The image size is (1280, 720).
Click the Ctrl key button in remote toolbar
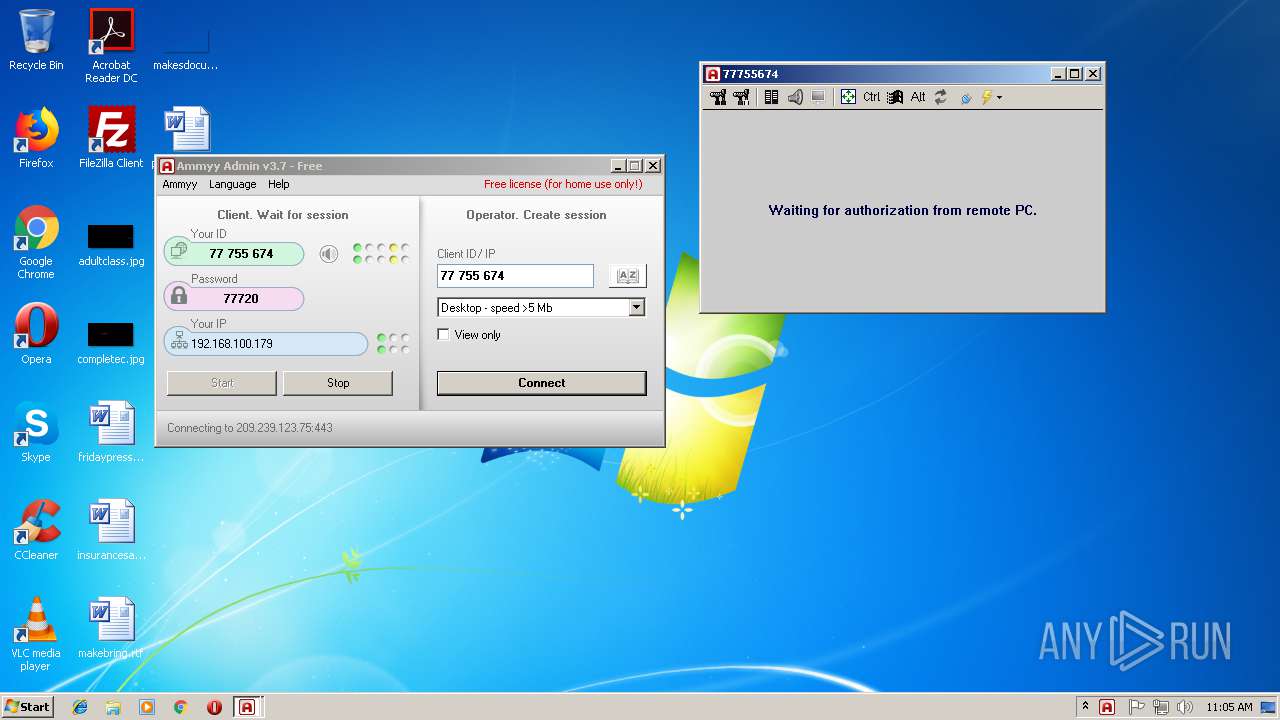click(x=872, y=97)
